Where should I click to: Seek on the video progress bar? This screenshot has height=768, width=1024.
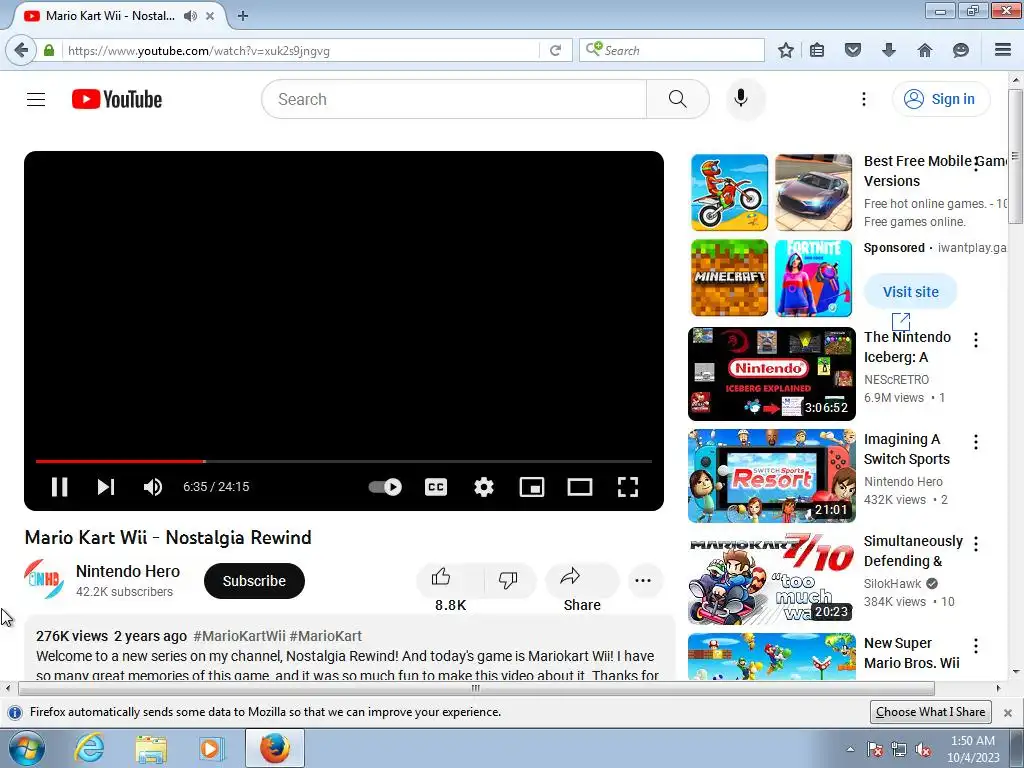click(x=344, y=461)
